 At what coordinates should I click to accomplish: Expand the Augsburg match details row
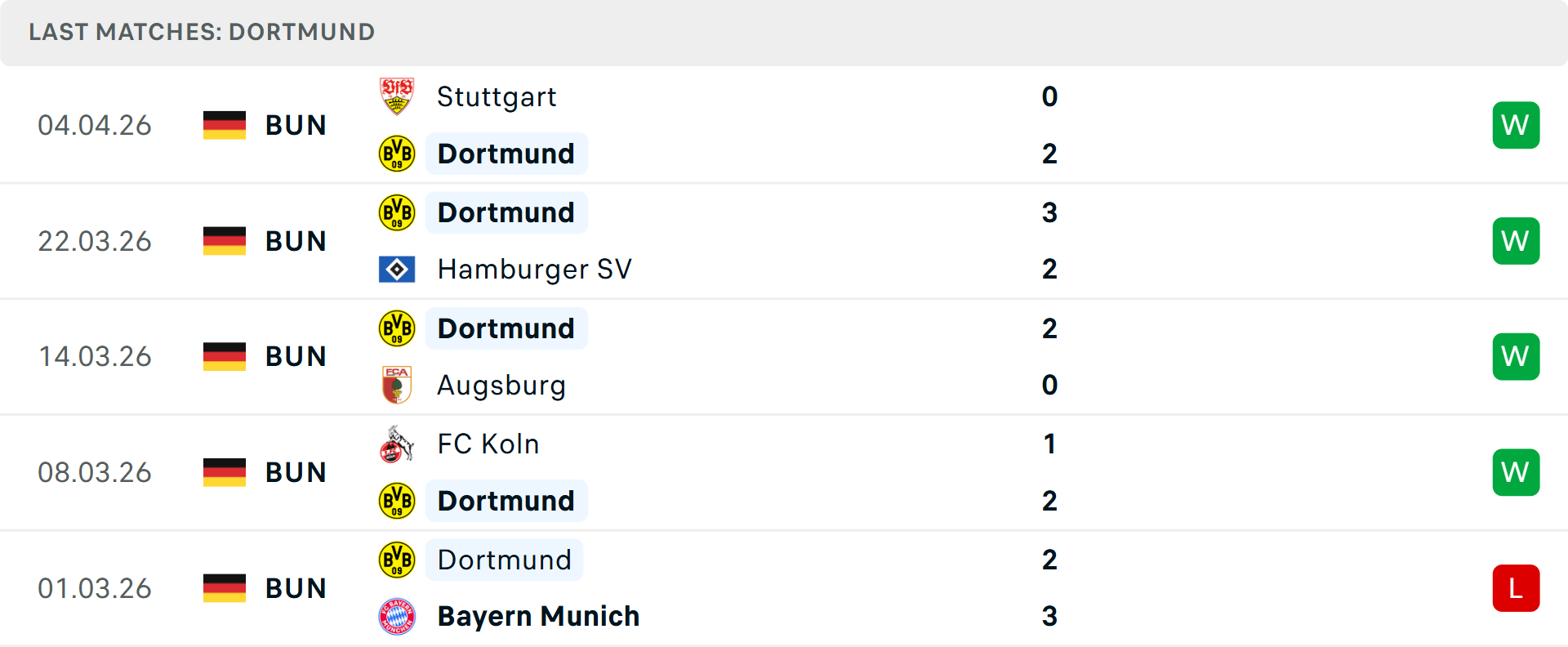784,356
